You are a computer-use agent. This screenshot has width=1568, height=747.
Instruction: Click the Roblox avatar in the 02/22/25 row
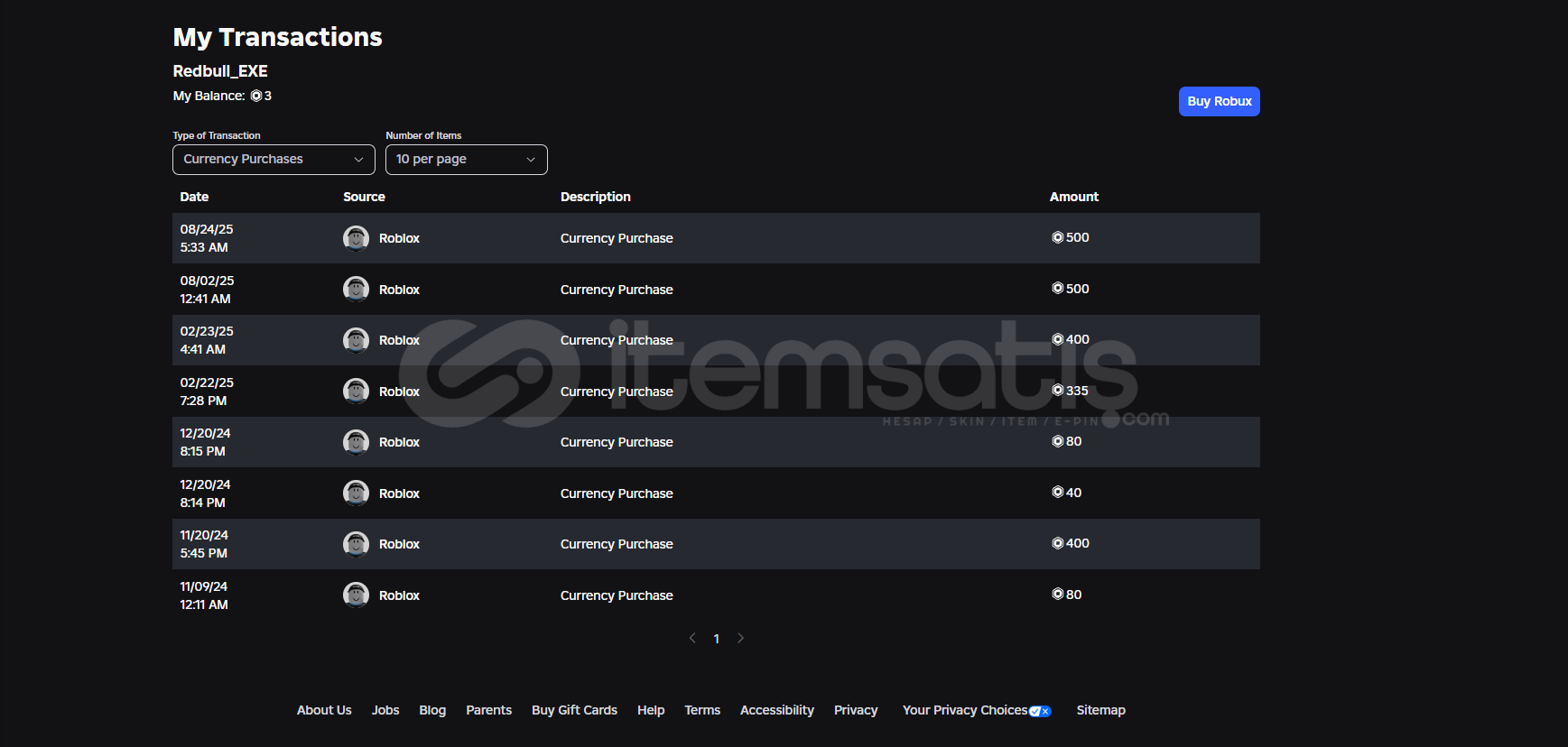tap(357, 392)
